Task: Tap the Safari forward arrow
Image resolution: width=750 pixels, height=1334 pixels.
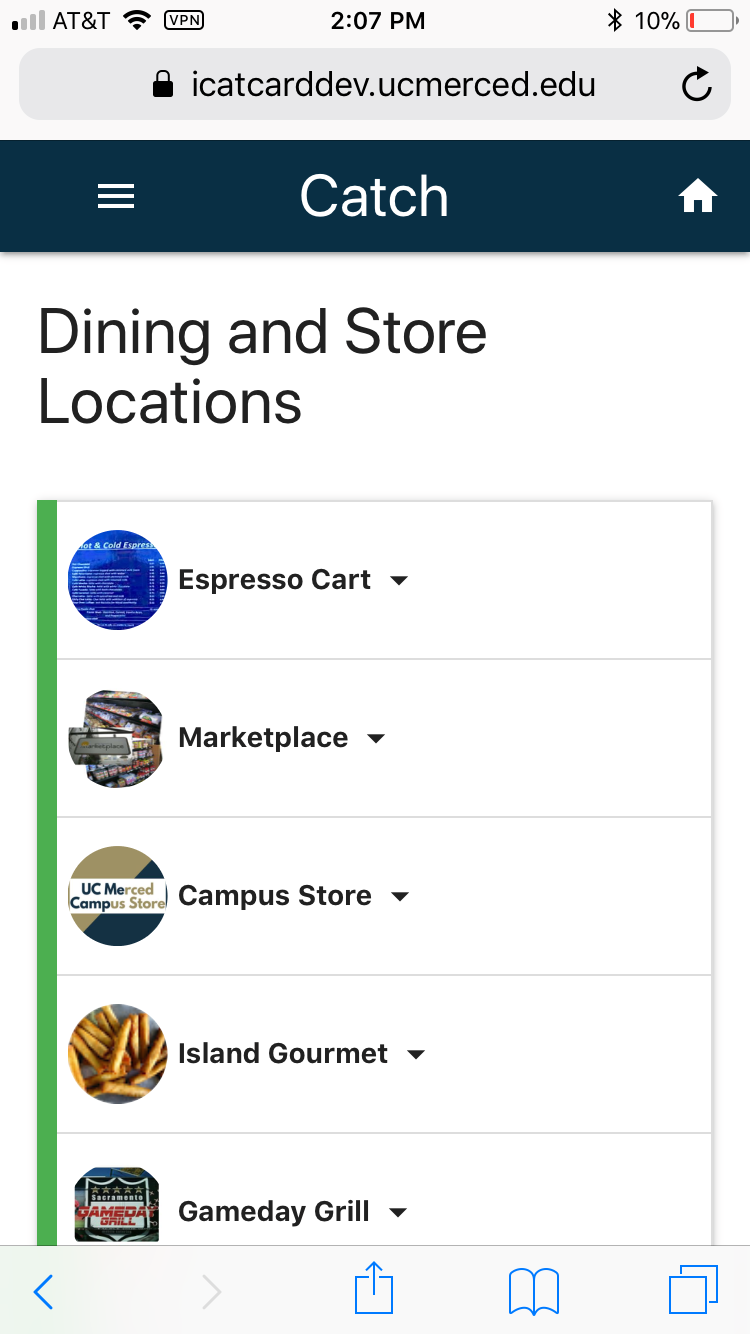Action: pyautogui.click(x=211, y=1292)
